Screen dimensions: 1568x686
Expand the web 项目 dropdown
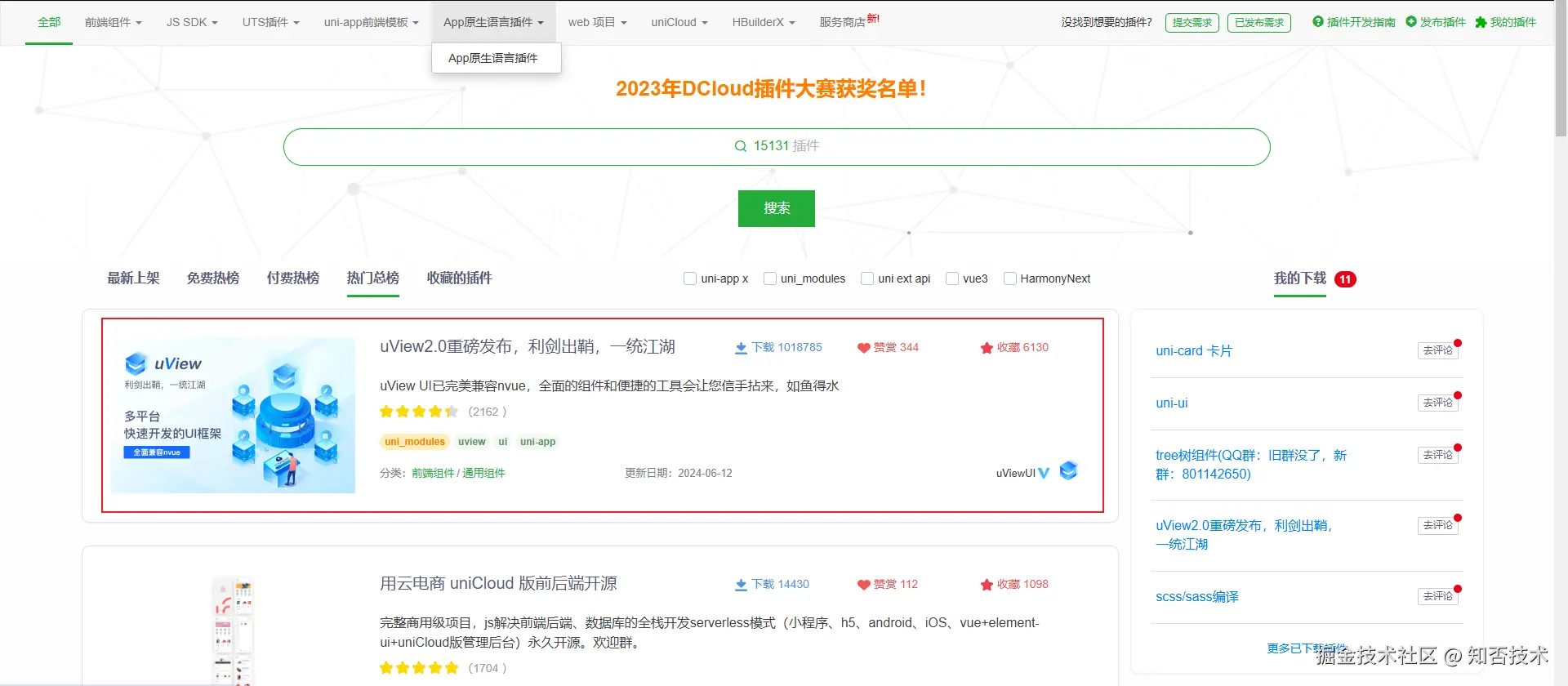598,22
